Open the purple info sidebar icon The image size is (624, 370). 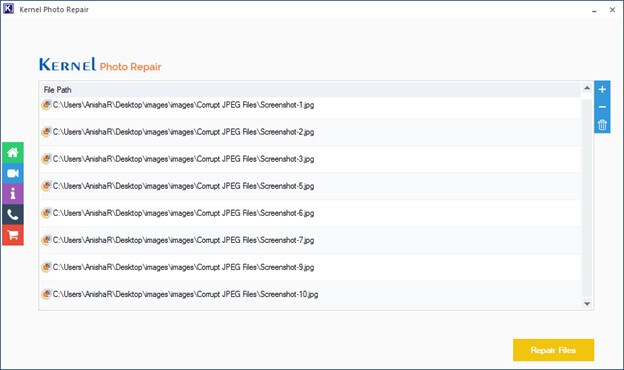(x=13, y=194)
